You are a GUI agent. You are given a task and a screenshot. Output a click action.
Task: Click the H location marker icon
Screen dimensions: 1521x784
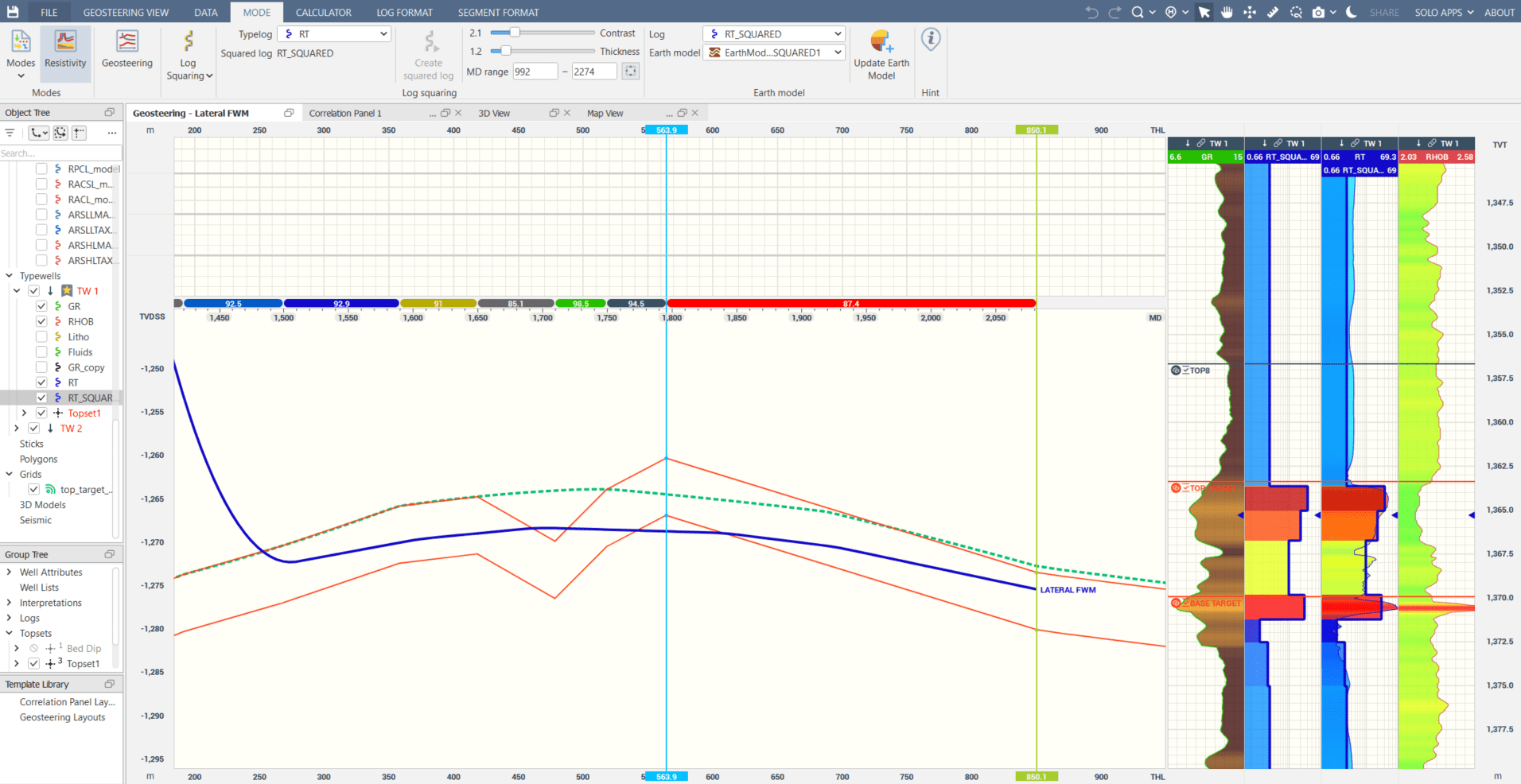point(1171,12)
